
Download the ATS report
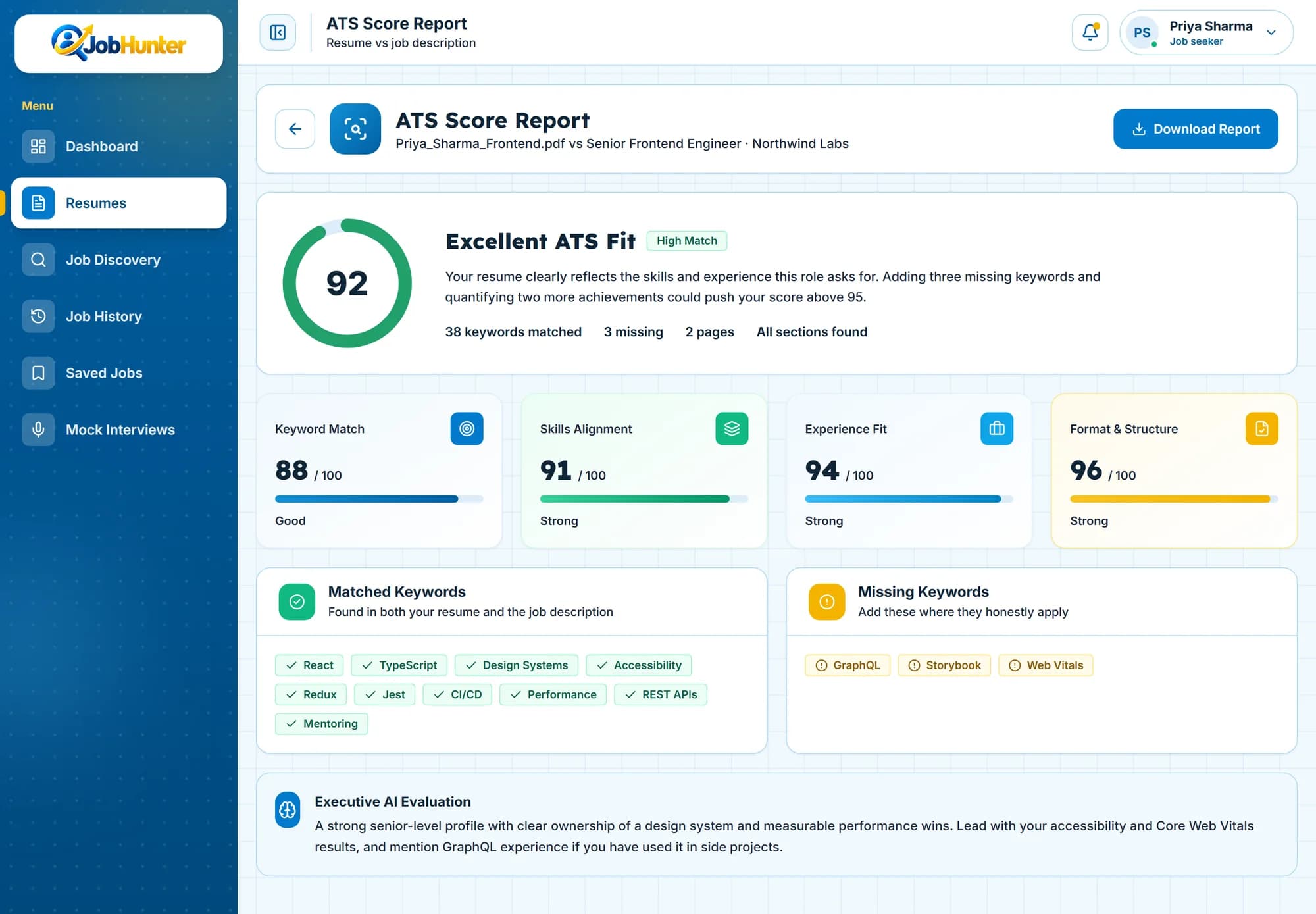[x=1196, y=128]
